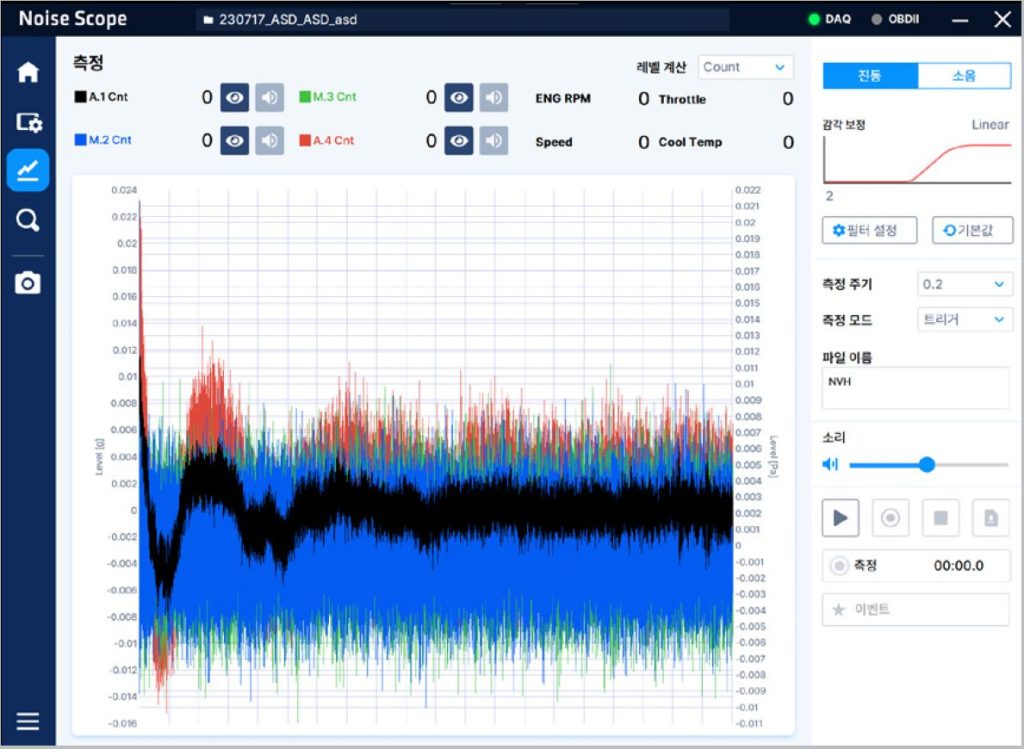Click the camera capture sidebar icon
The image size is (1024, 749).
[28, 283]
